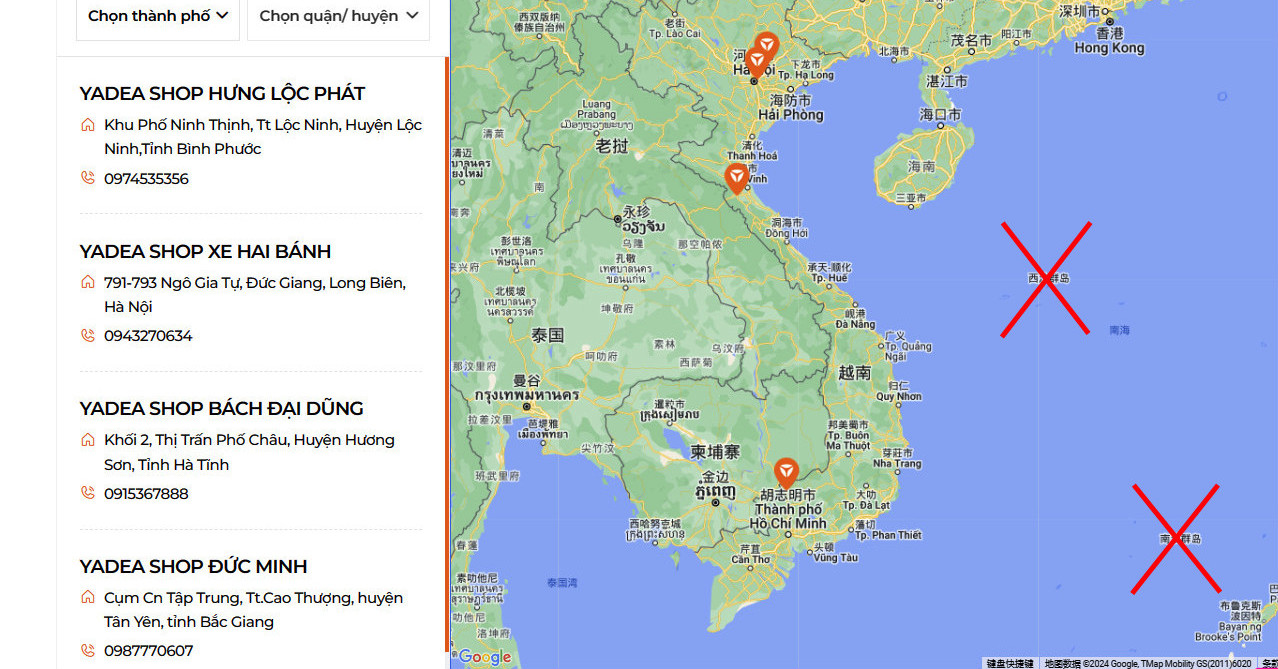Click the phone icon beside 0915367888
Image resolution: width=1278 pixels, height=669 pixels.
tap(88, 493)
